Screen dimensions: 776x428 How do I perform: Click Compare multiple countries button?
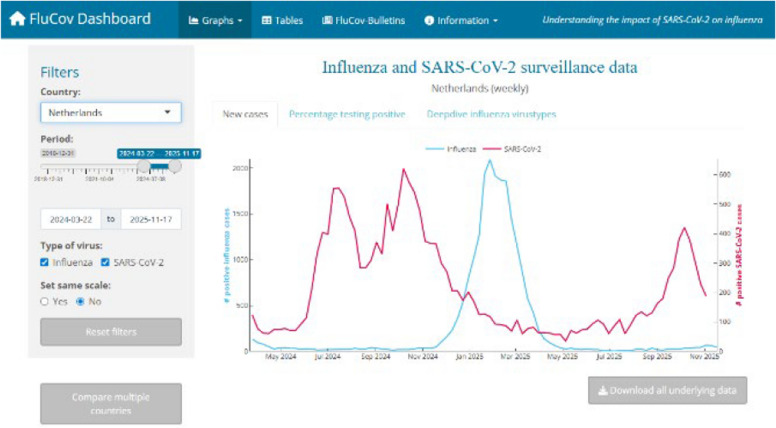111,404
